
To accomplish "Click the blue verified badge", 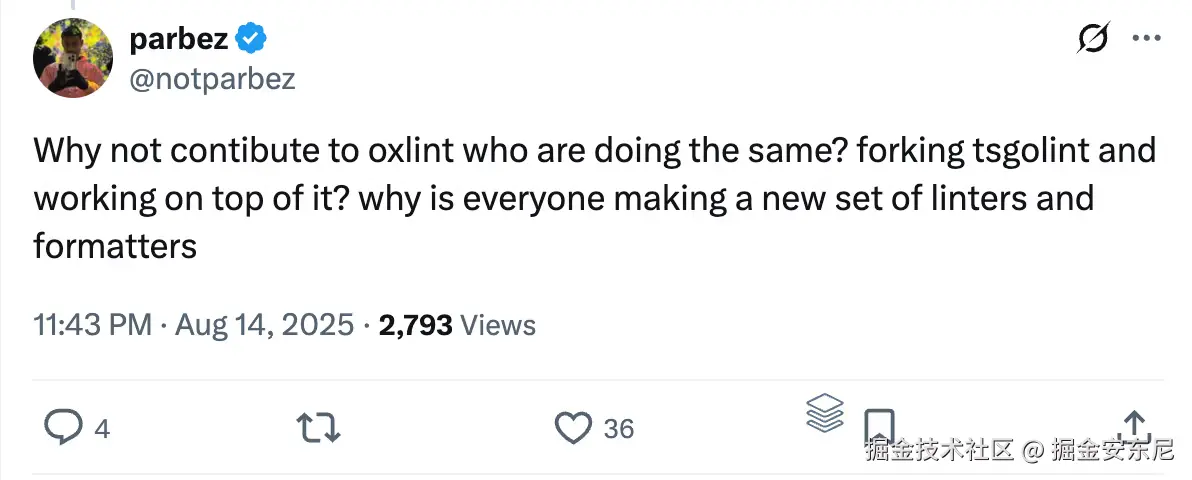I will (x=250, y=40).
